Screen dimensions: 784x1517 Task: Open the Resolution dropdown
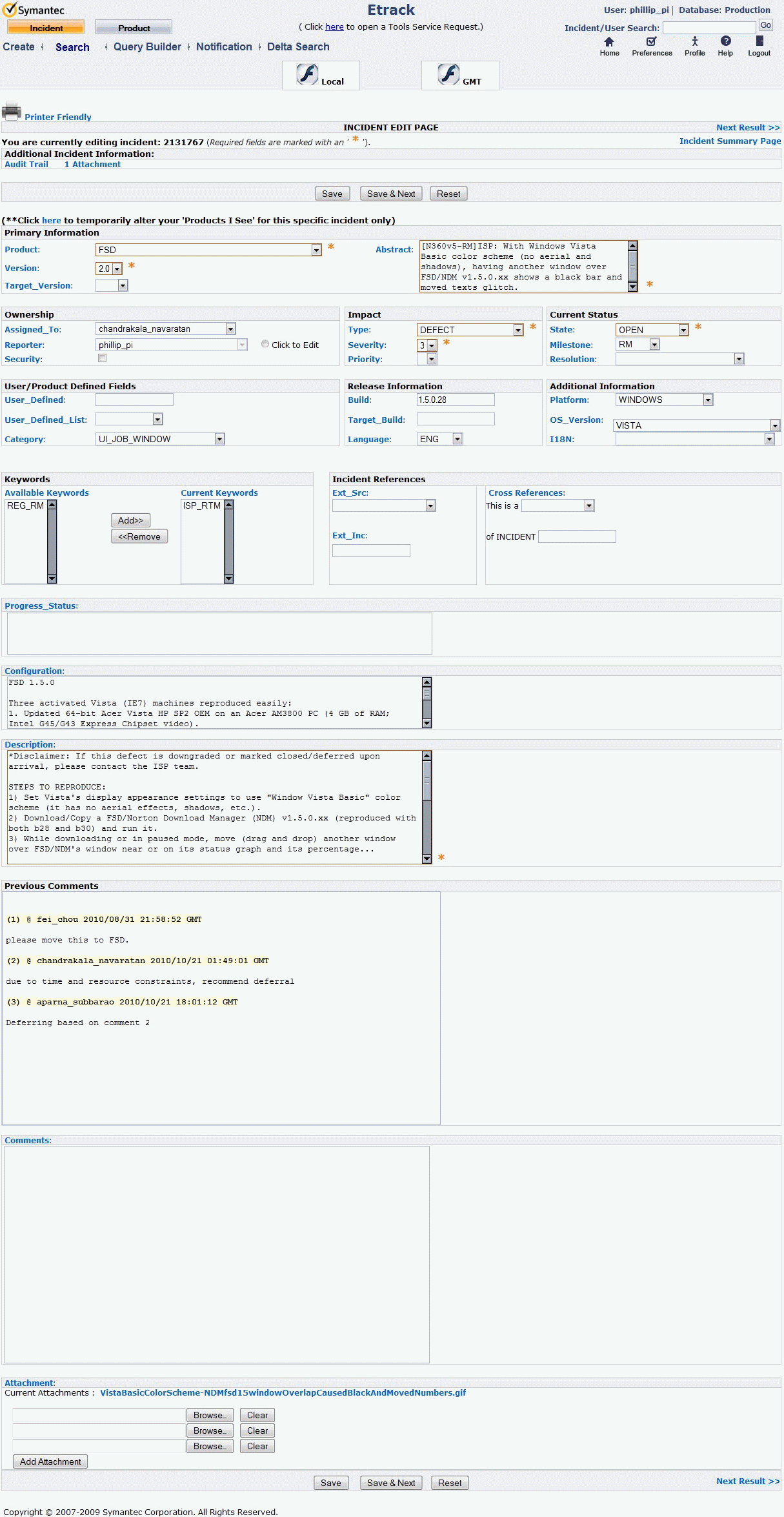pos(680,359)
